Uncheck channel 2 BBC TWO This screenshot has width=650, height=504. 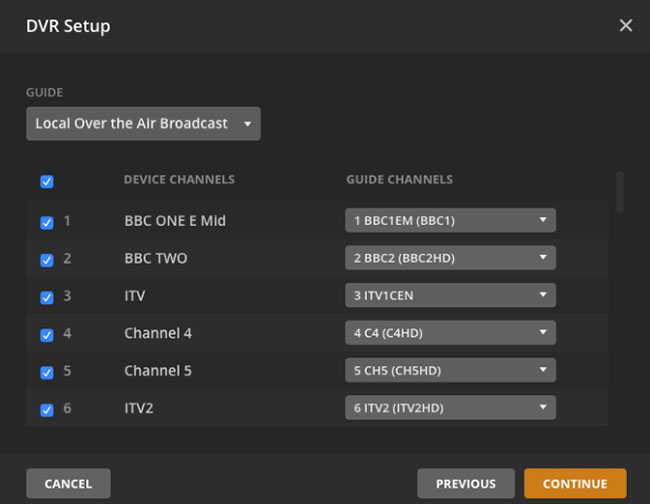click(x=47, y=260)
